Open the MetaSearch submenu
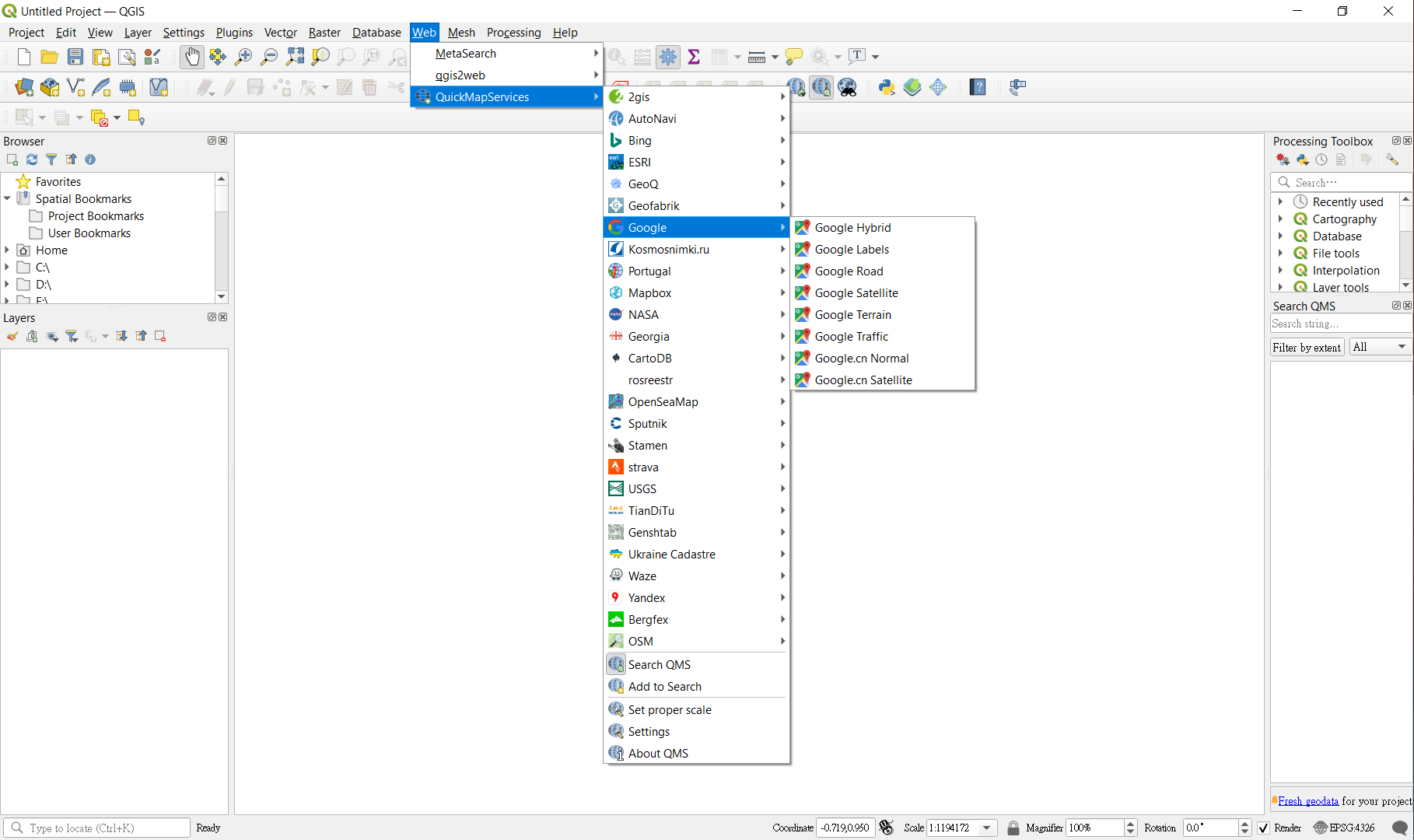The height and width of the screenshot is (840, 1414). tap(506, 54)
